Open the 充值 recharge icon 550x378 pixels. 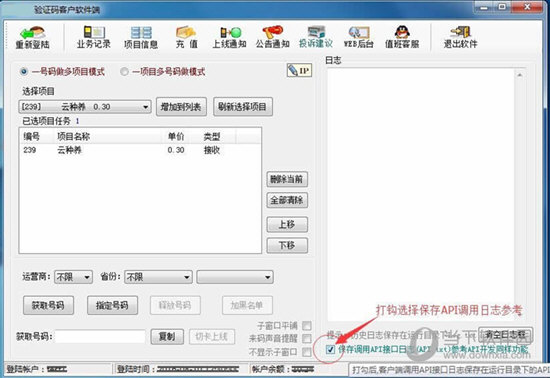click(186, 38)
